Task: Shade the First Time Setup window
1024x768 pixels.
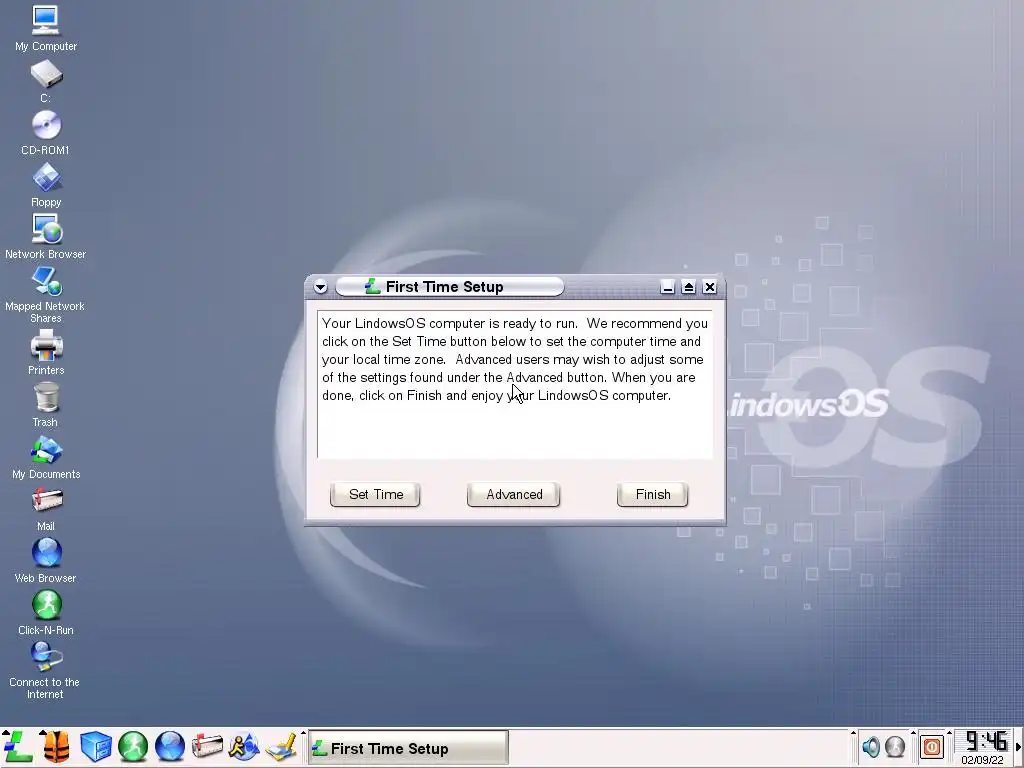Action: (688, 287)
